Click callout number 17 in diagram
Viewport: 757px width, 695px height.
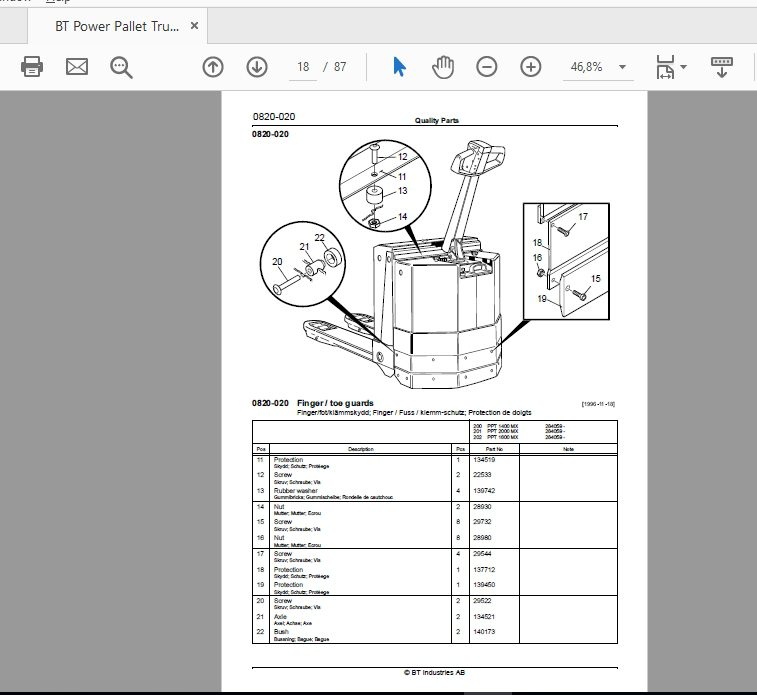coord(583,217)
